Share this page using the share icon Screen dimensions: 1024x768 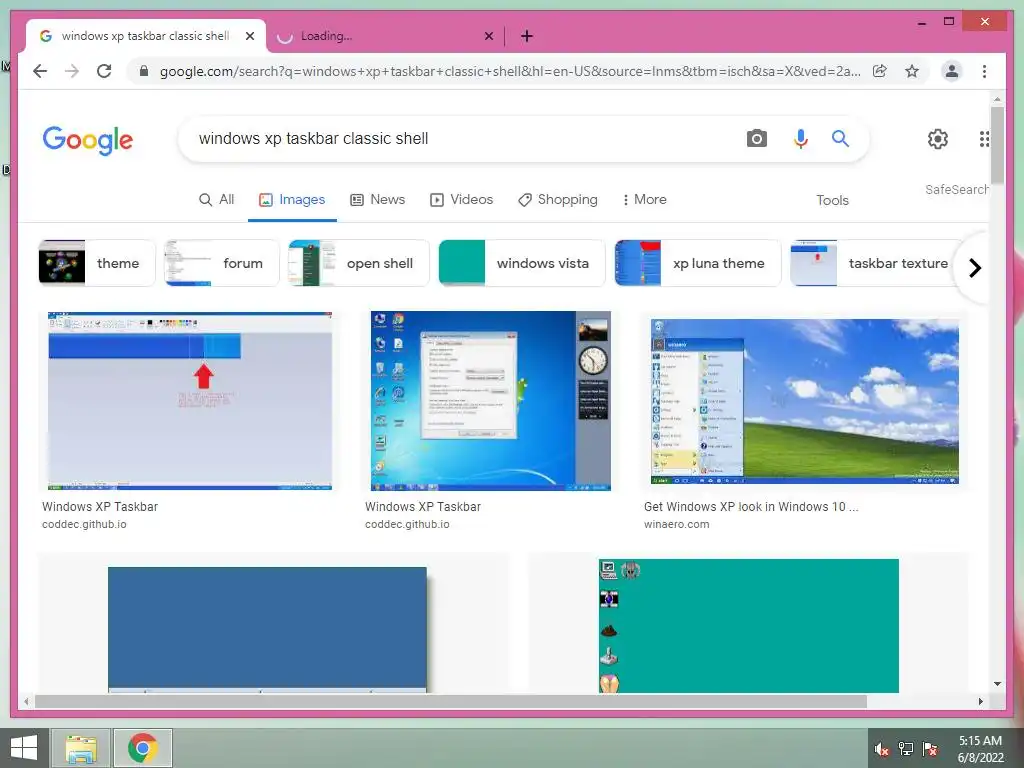tap(880, 71)
